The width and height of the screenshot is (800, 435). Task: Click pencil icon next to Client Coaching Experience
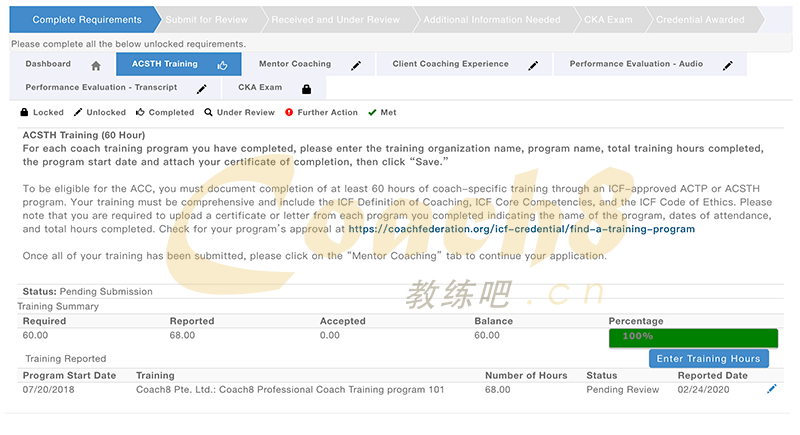pyautogui.click(x=533, y=65)
